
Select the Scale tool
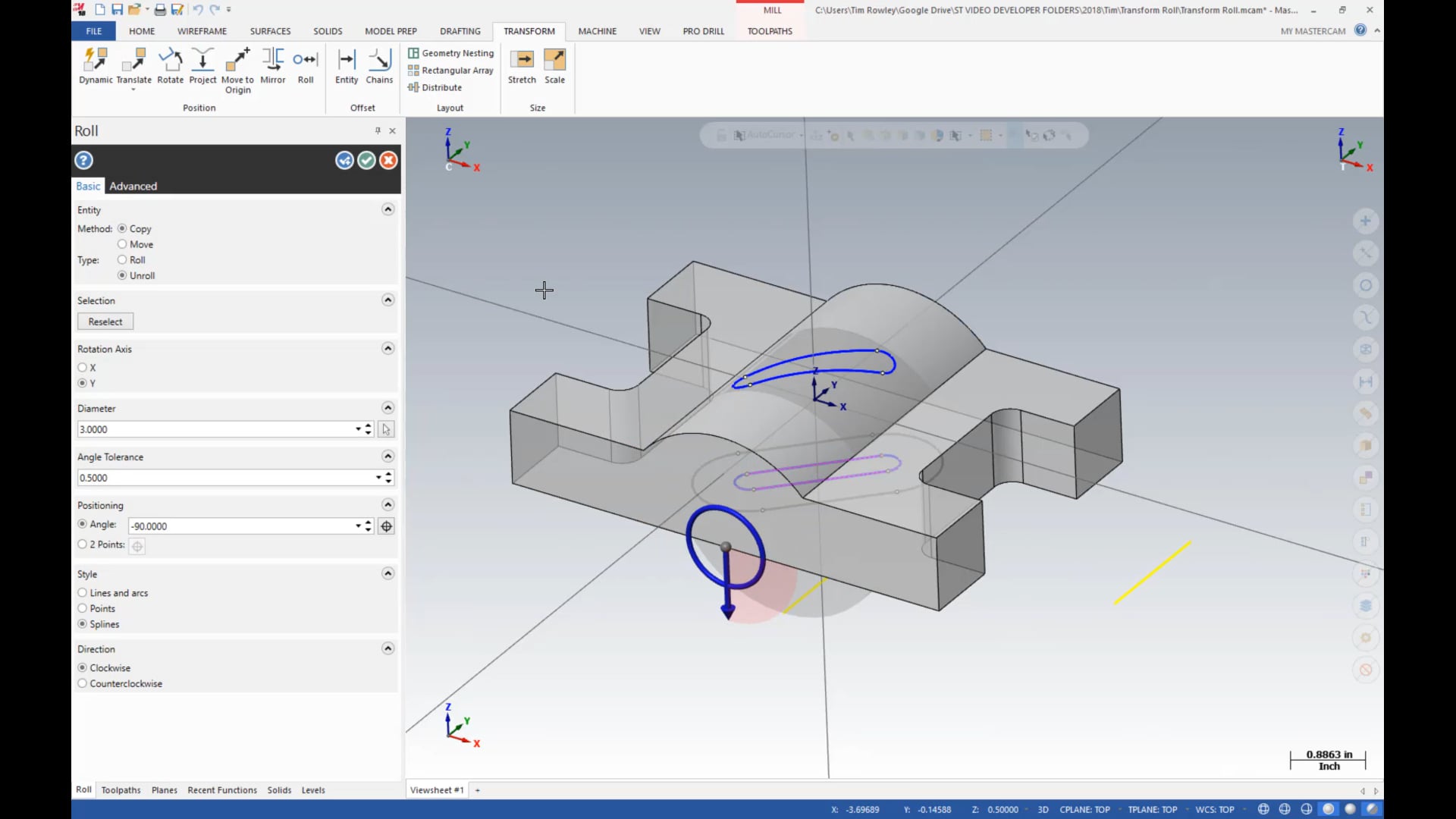tap(554, 66)
